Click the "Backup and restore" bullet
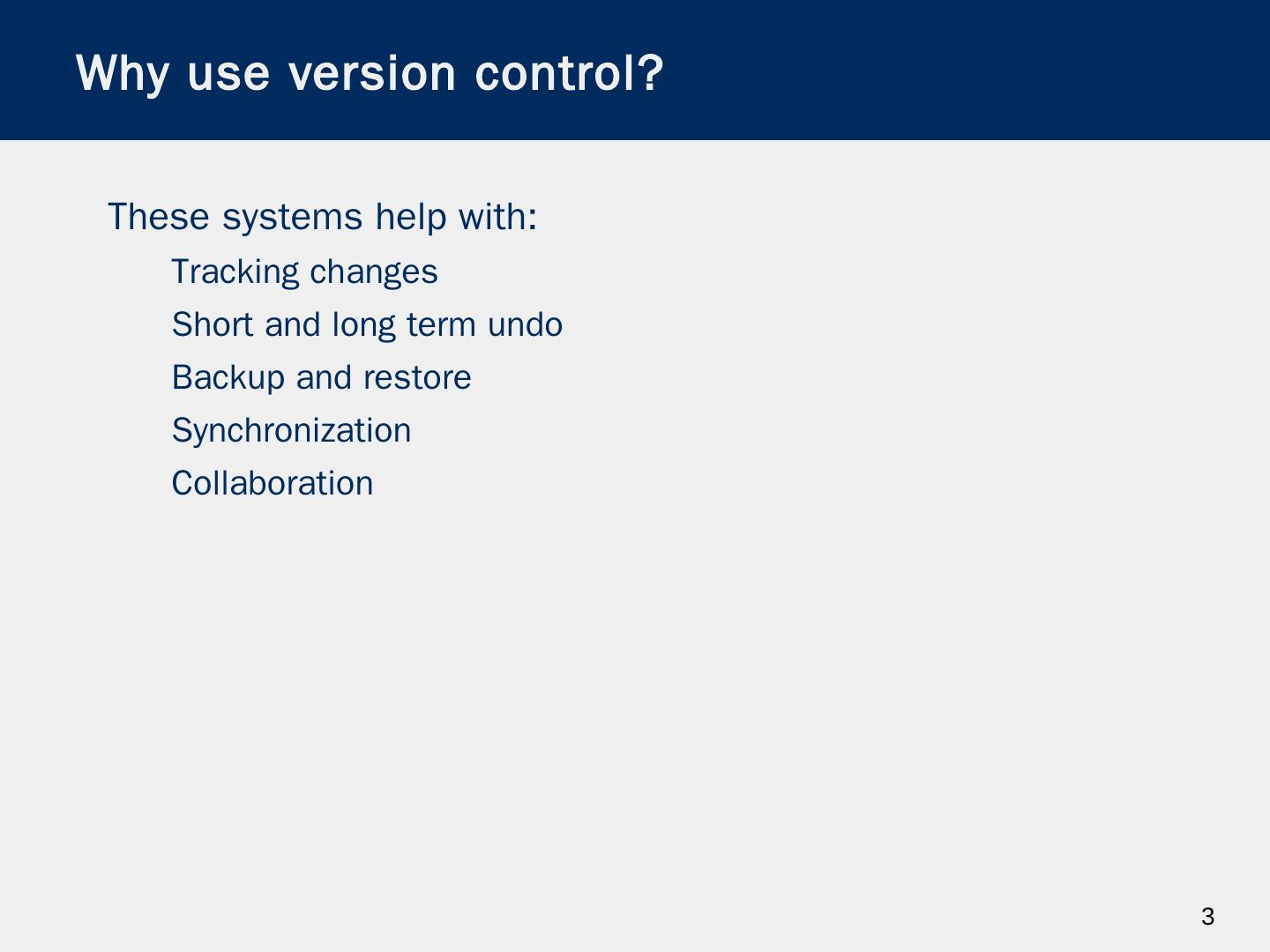 321,377
